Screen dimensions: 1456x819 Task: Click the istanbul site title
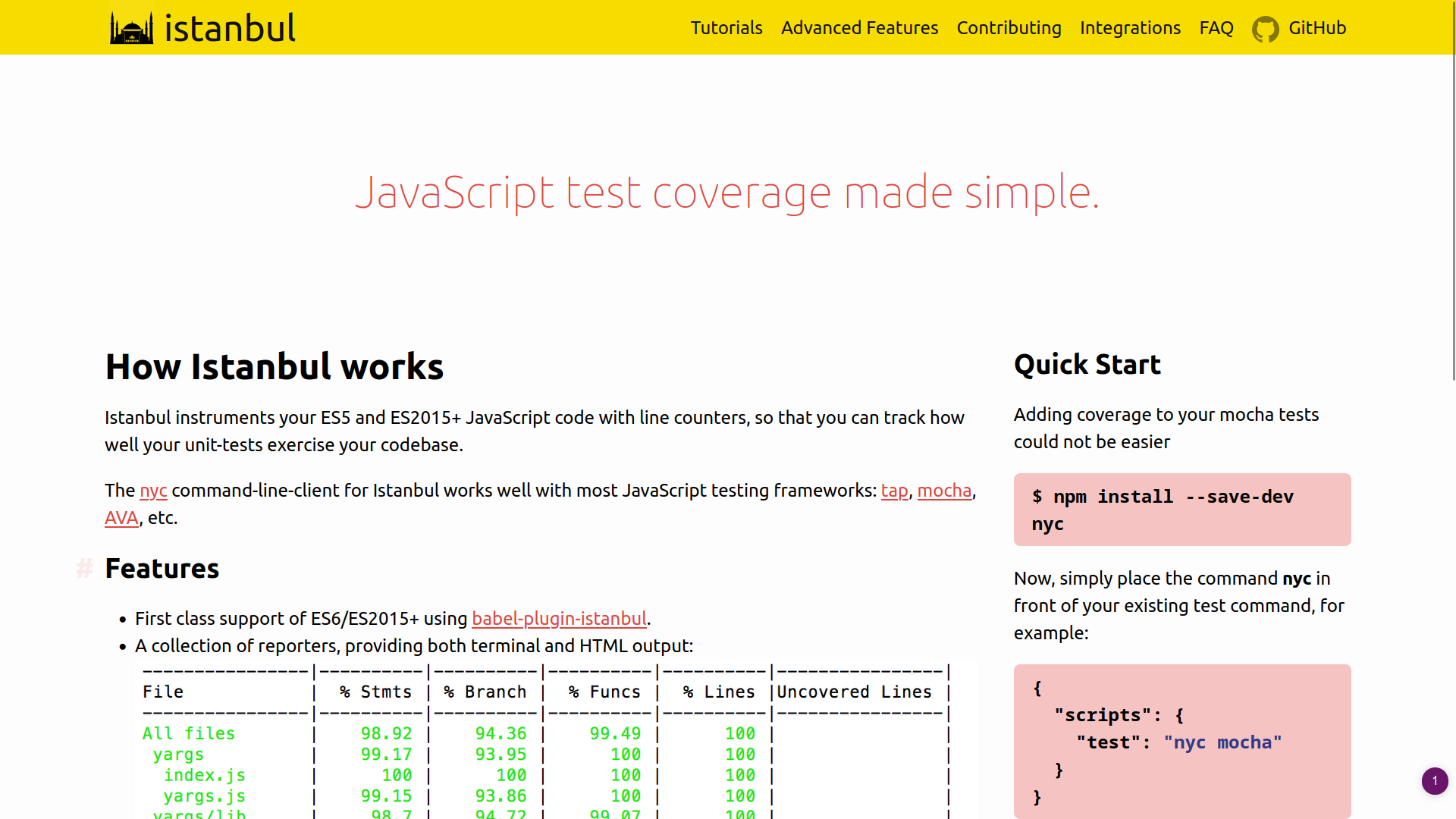pos(230,28)
